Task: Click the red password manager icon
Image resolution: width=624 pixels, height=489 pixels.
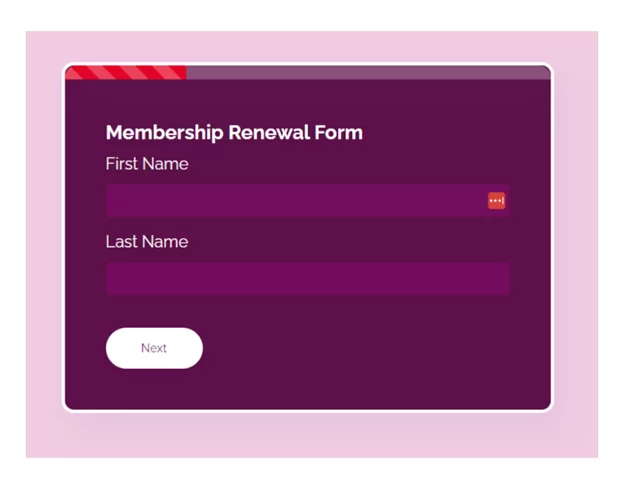Action: point(496,201)
